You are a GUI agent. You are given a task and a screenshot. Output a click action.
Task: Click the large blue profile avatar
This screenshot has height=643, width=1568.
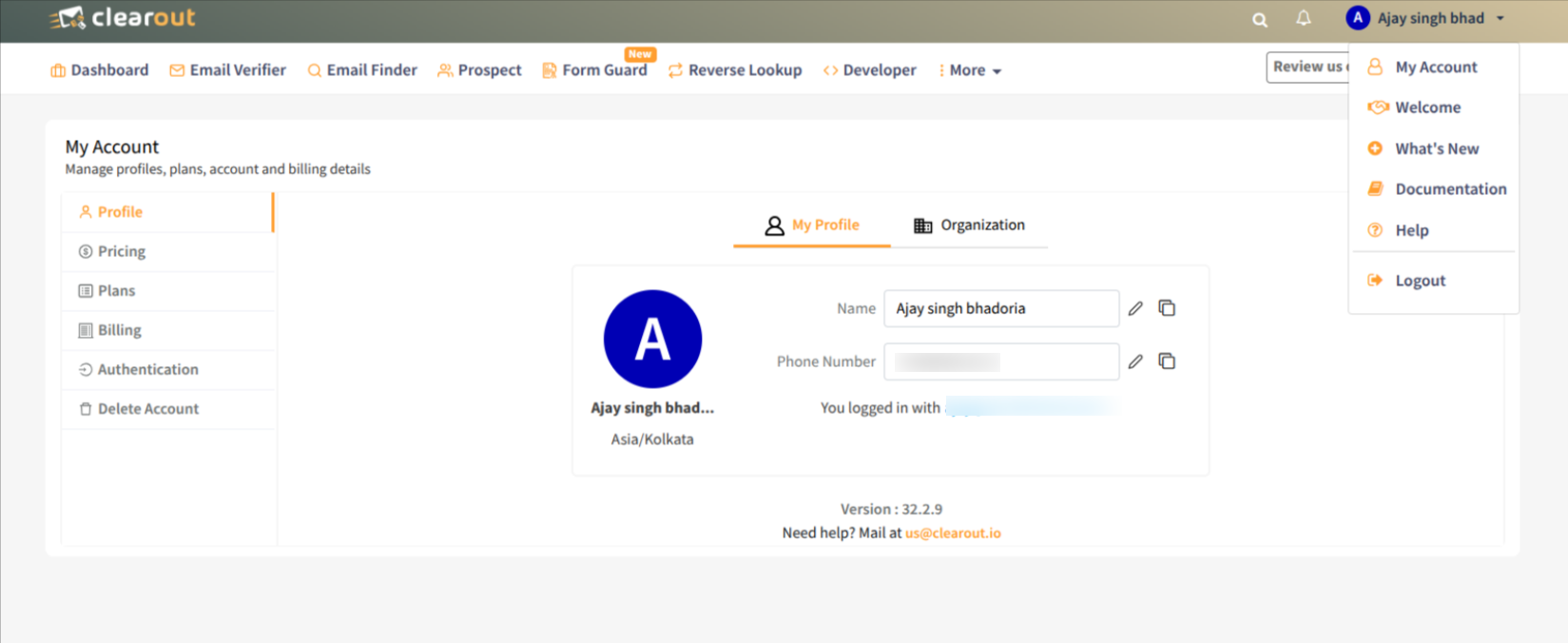tap(652, 339)
